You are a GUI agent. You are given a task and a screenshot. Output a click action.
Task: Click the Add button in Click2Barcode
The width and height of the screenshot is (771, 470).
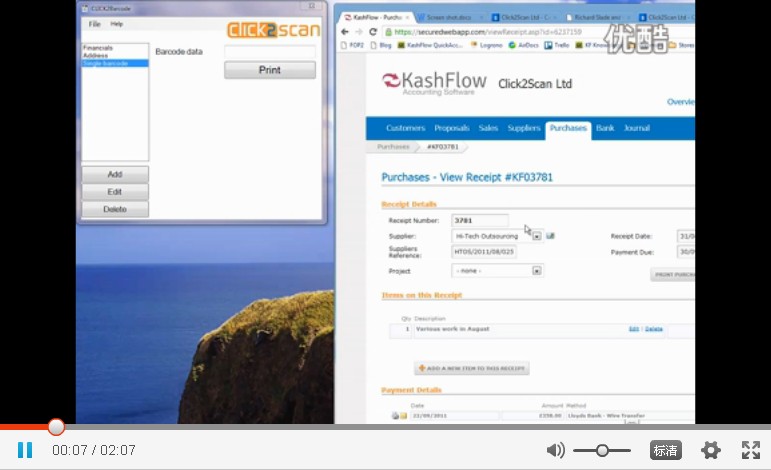click(x=115, y=175)
